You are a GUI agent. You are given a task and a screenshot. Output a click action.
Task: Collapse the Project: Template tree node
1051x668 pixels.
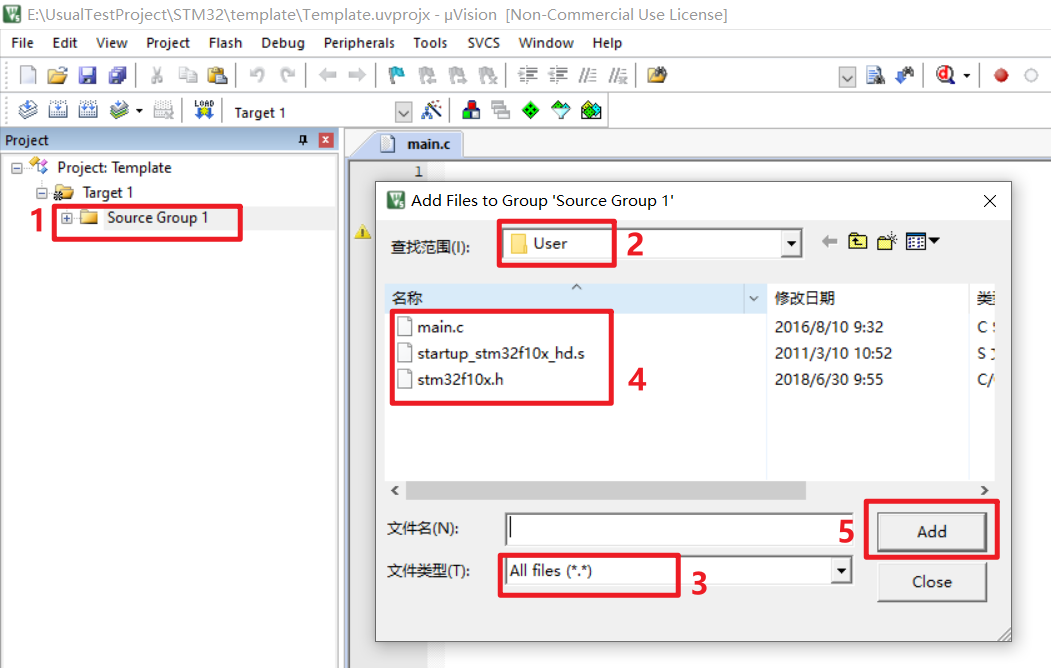(17, 168)
